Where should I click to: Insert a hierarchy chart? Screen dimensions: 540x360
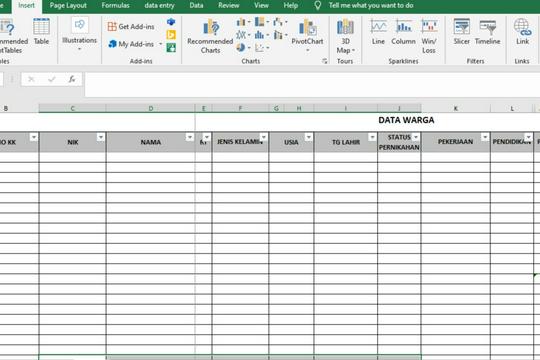point(262,22)
